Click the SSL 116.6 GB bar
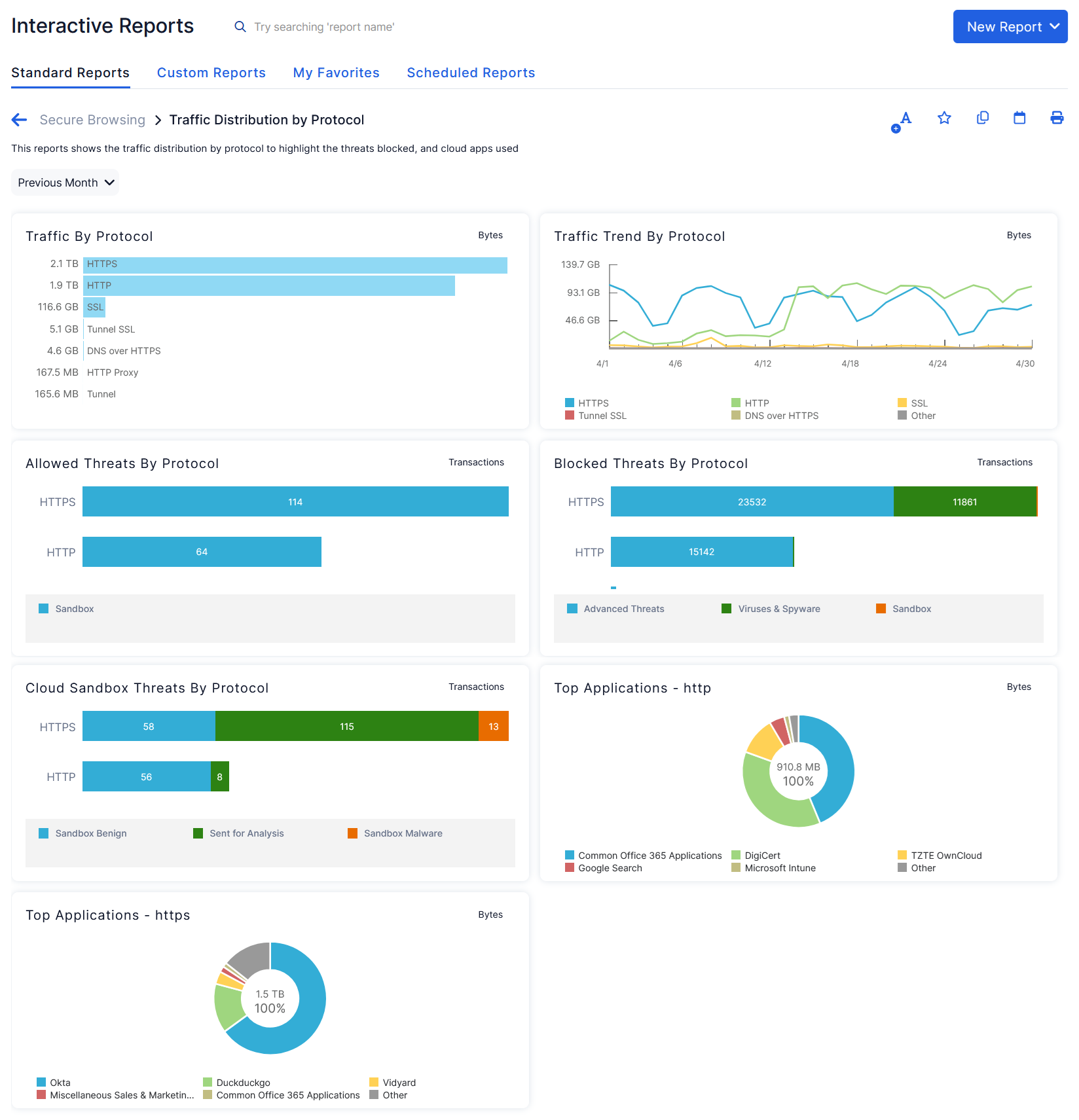The height and width of the screenshot is (1120, 1079). point(94,307)
